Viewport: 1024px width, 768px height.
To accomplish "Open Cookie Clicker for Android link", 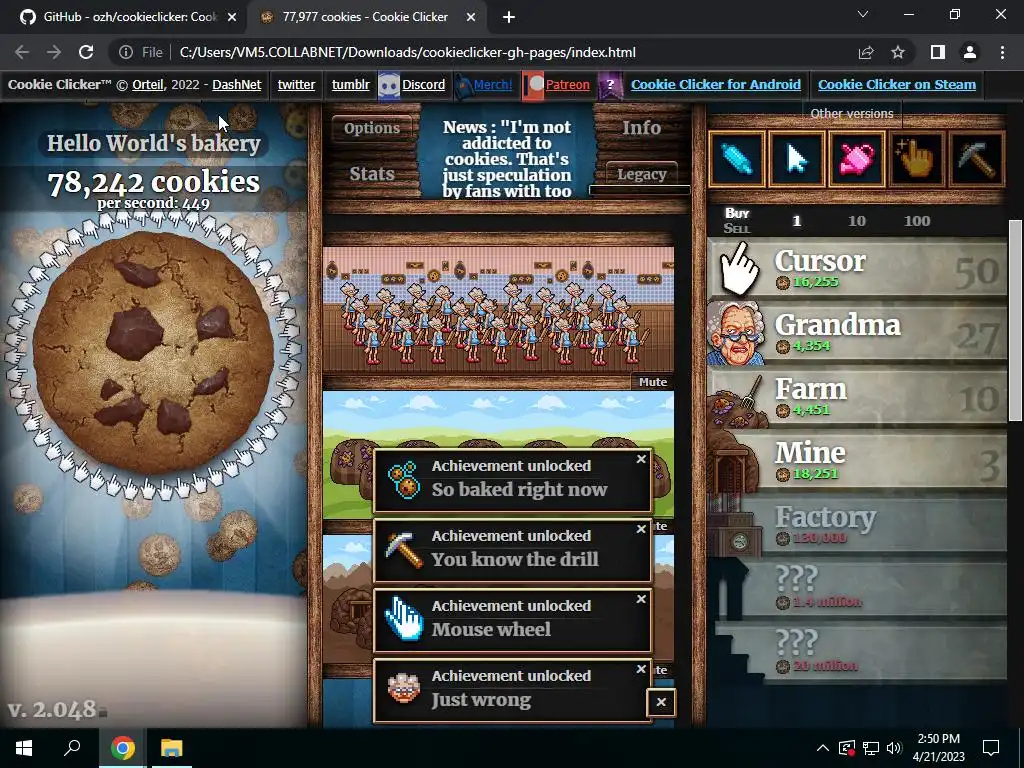I will click(715, 84).
